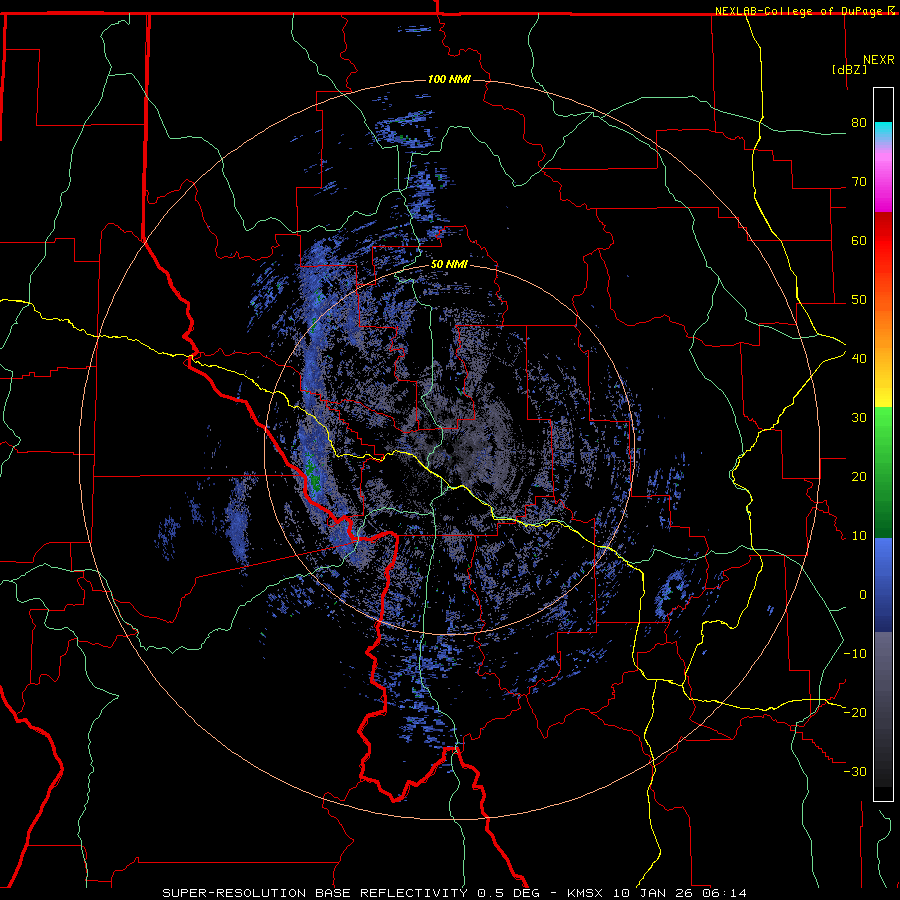Click the 80 dBZ tick label
The height and width of the screenshot is (900, 900).
tap(859, 122)
